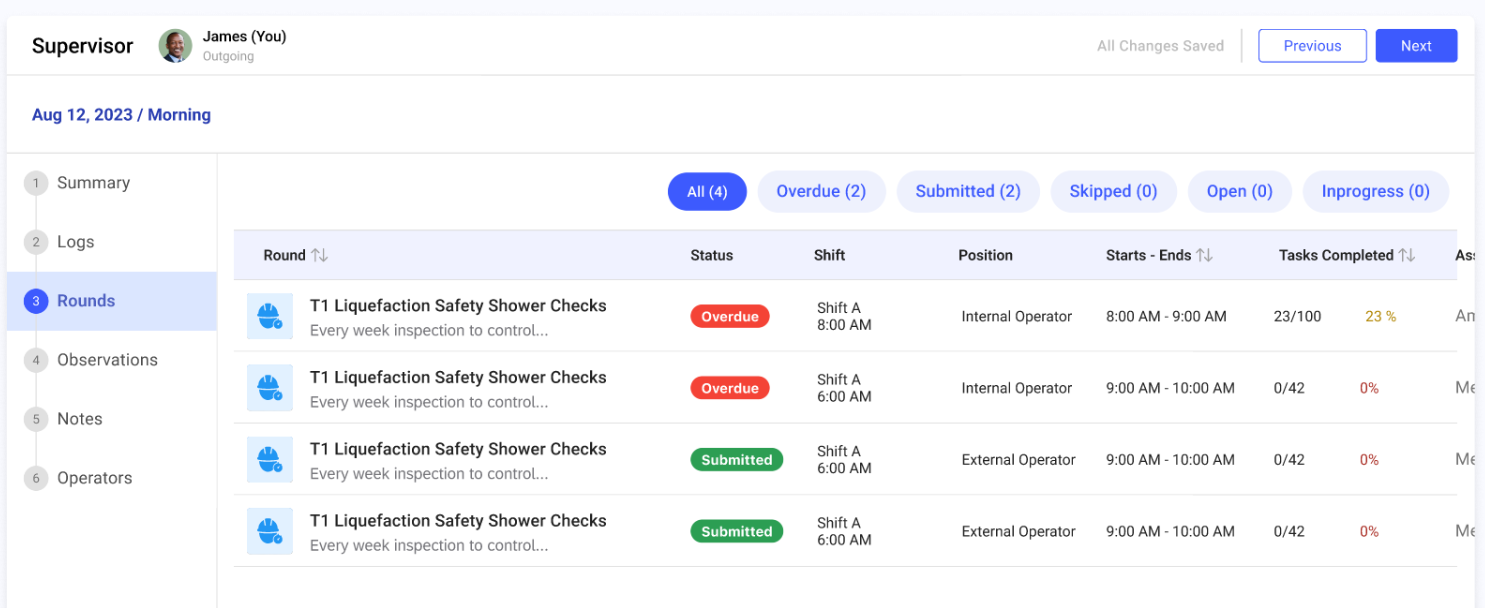Click the Previous button
Image resolution: width=1485 pixels, height=608 pixels.
coord(1312,46)
